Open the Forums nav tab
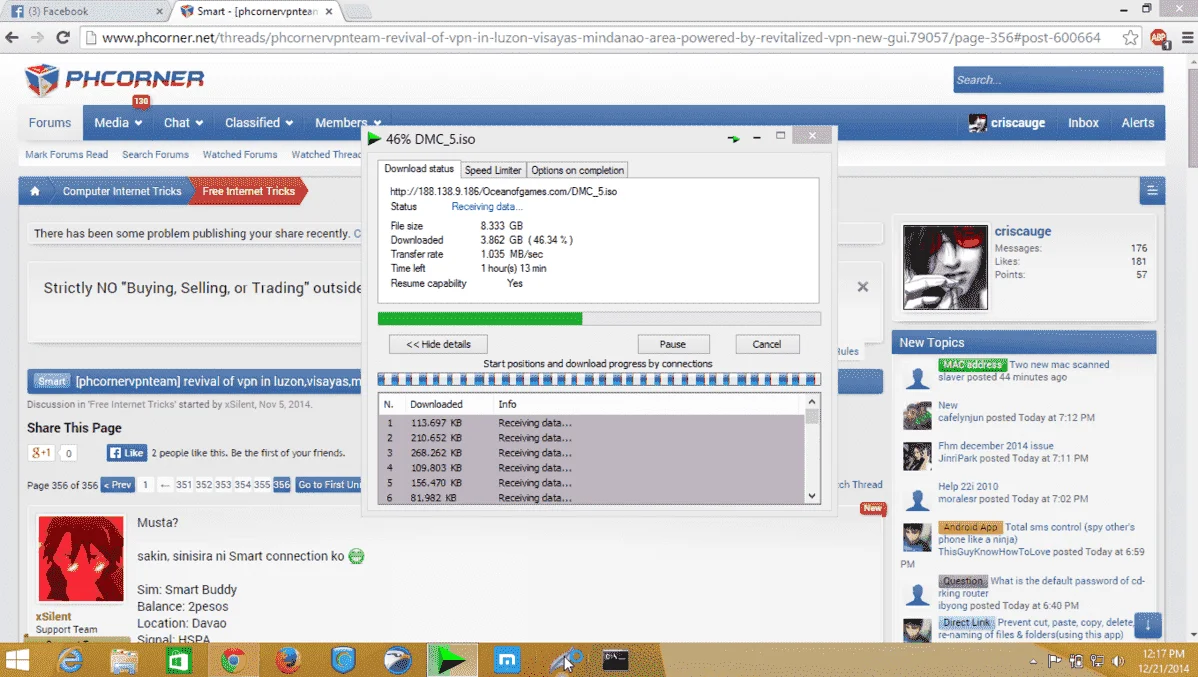Screen dimensions: 1198x677 [x=50, y=123]
